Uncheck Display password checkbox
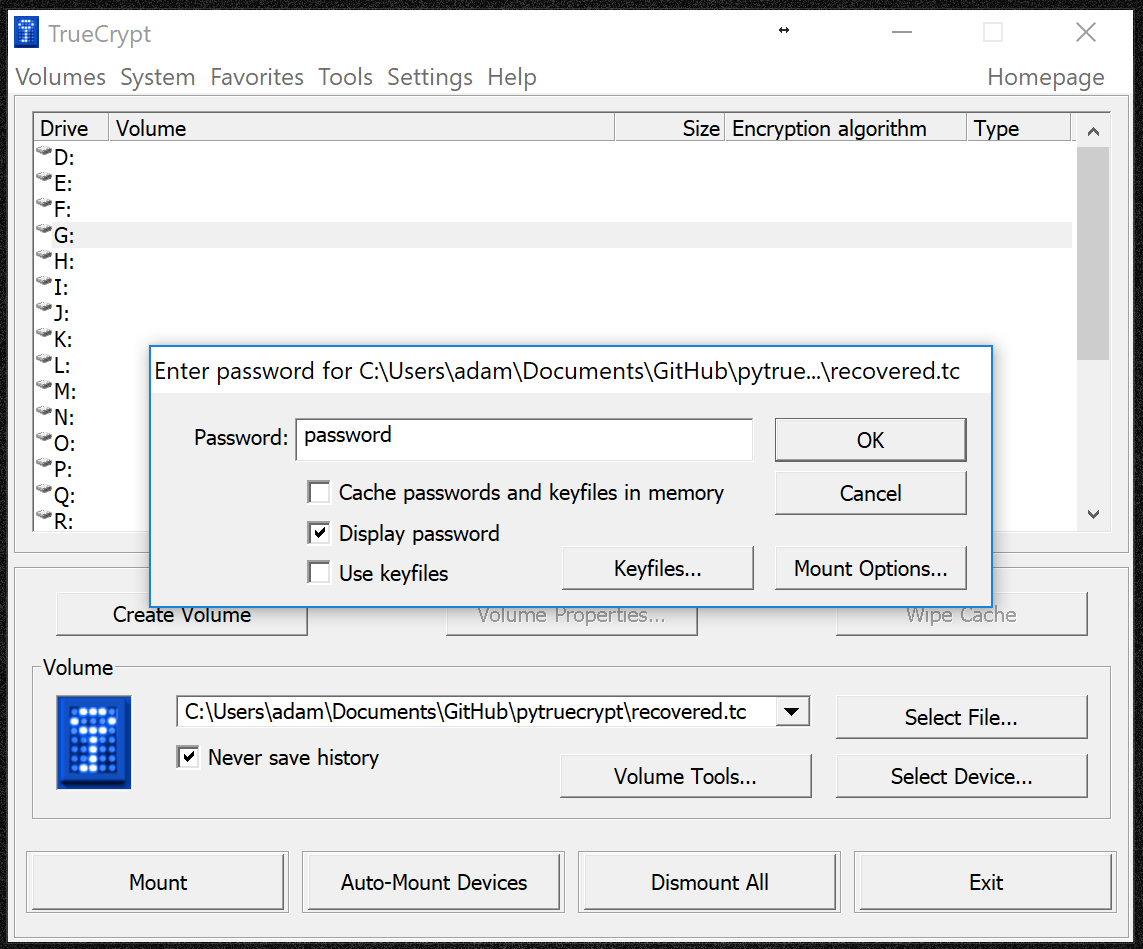The height and width of the screenshot is (949, 1143). [319, 533]
